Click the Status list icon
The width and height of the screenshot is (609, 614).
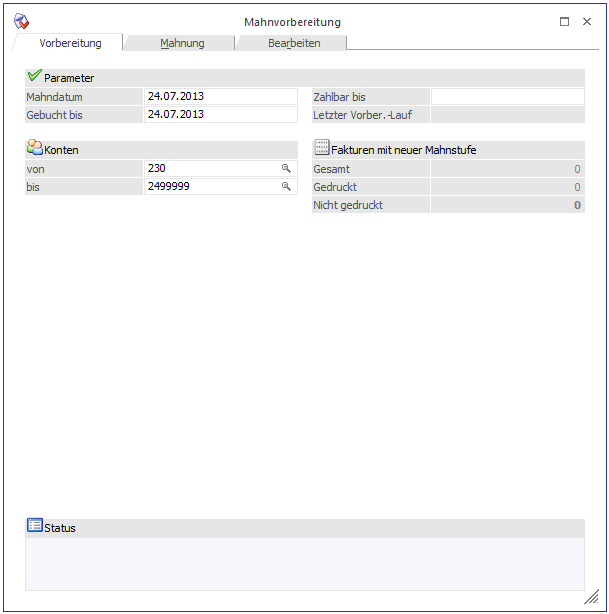[x=34, y=526]
